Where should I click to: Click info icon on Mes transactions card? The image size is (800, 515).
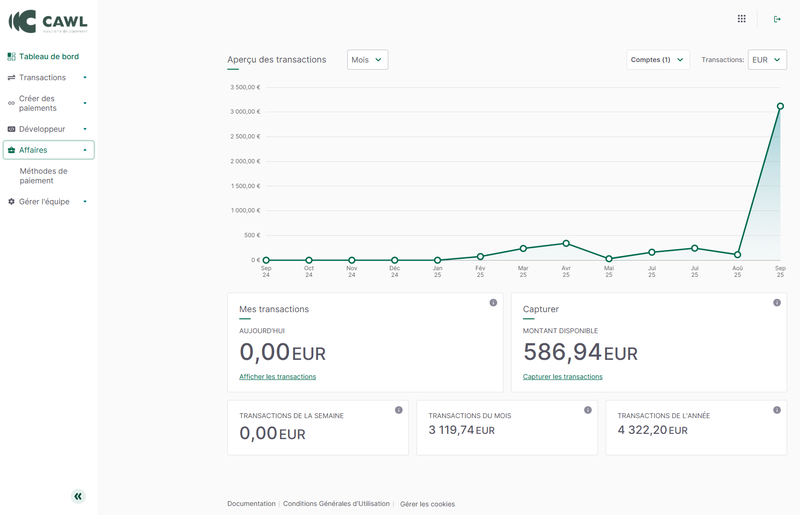pyautogui.click(x=493, y=303)
